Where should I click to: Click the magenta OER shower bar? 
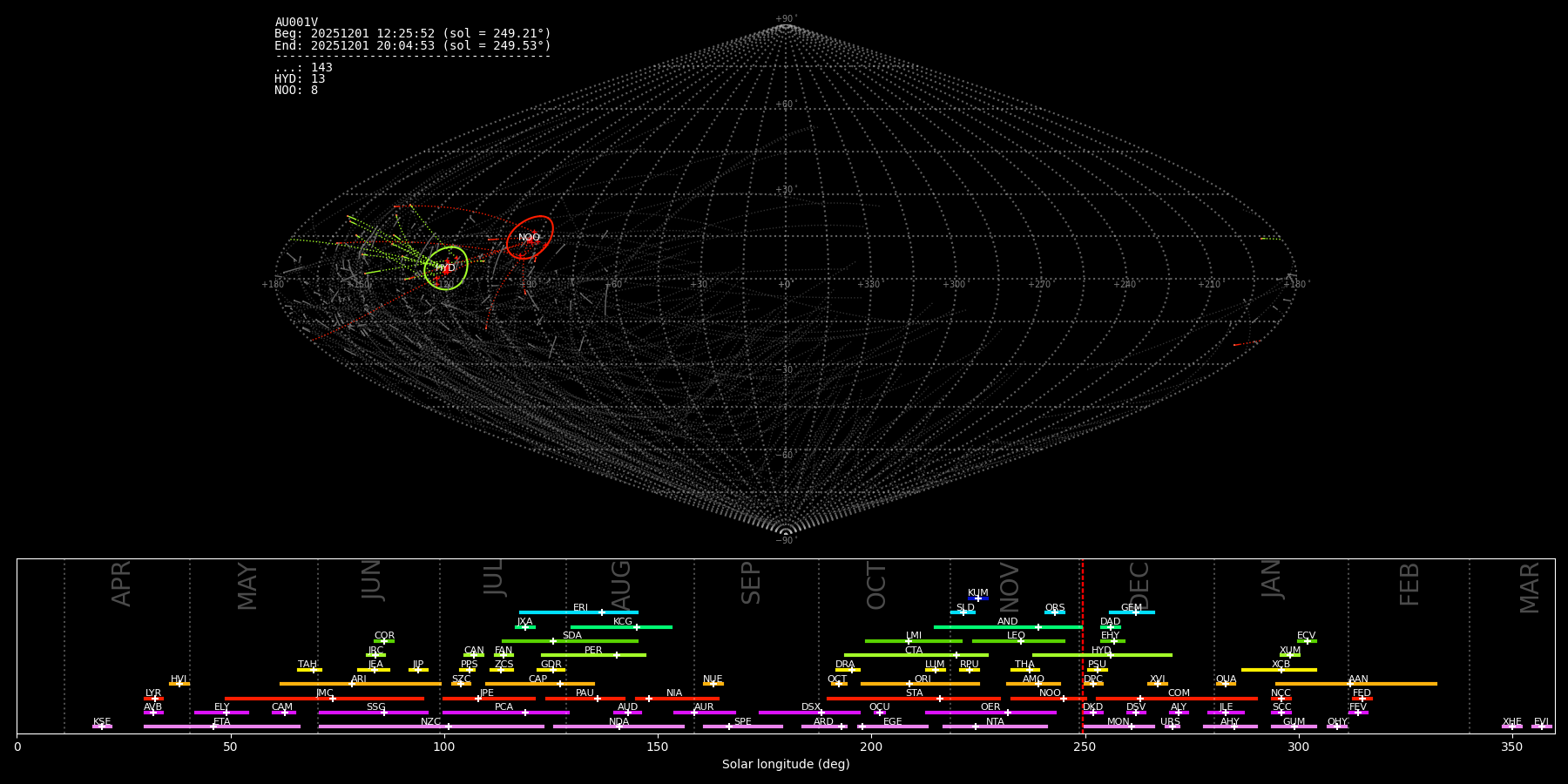(990, 713)
